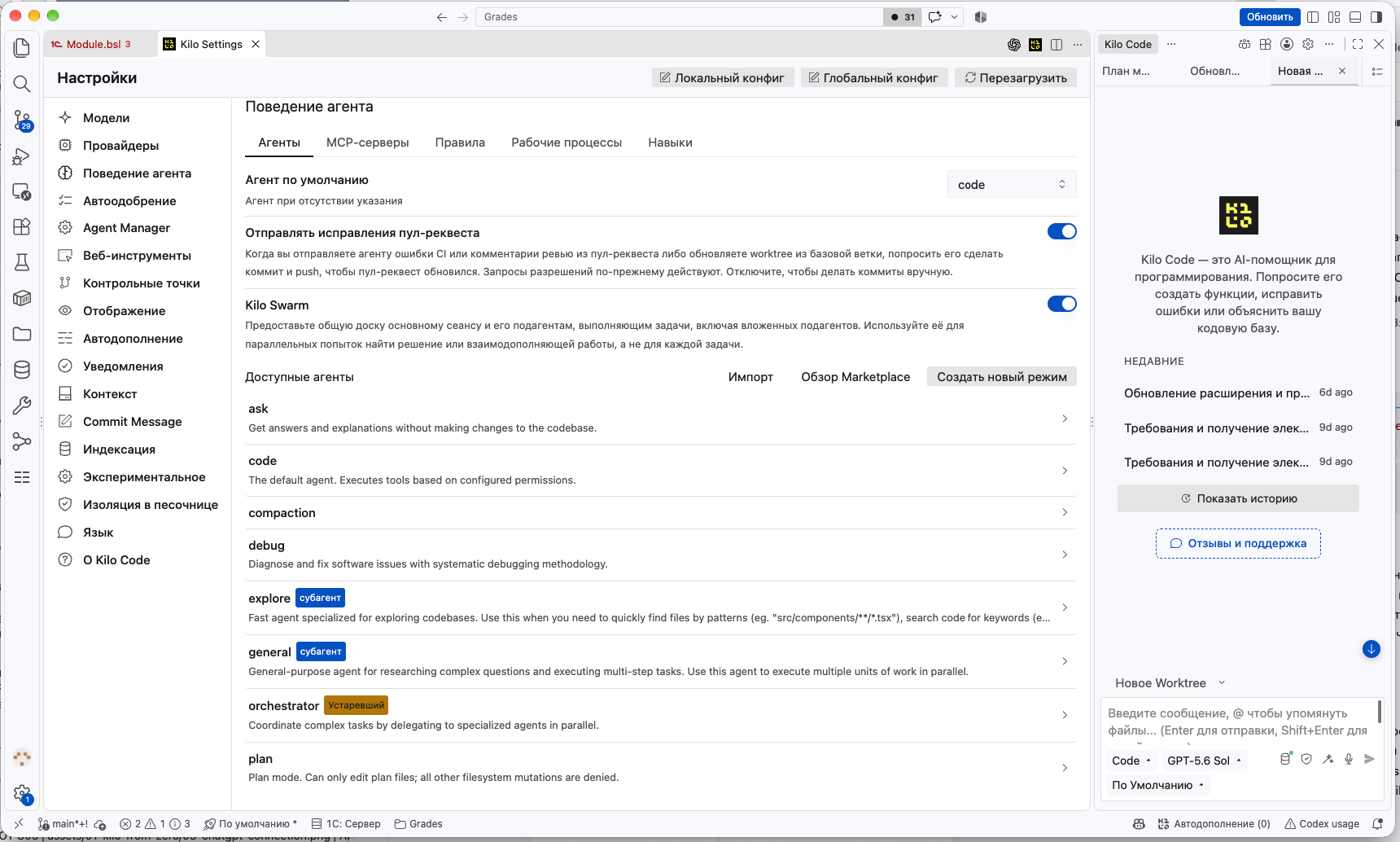Open 'Отзывы и поддержка' link
The height and width of the screenshot is (842, 1400).
click(1238, 544)
